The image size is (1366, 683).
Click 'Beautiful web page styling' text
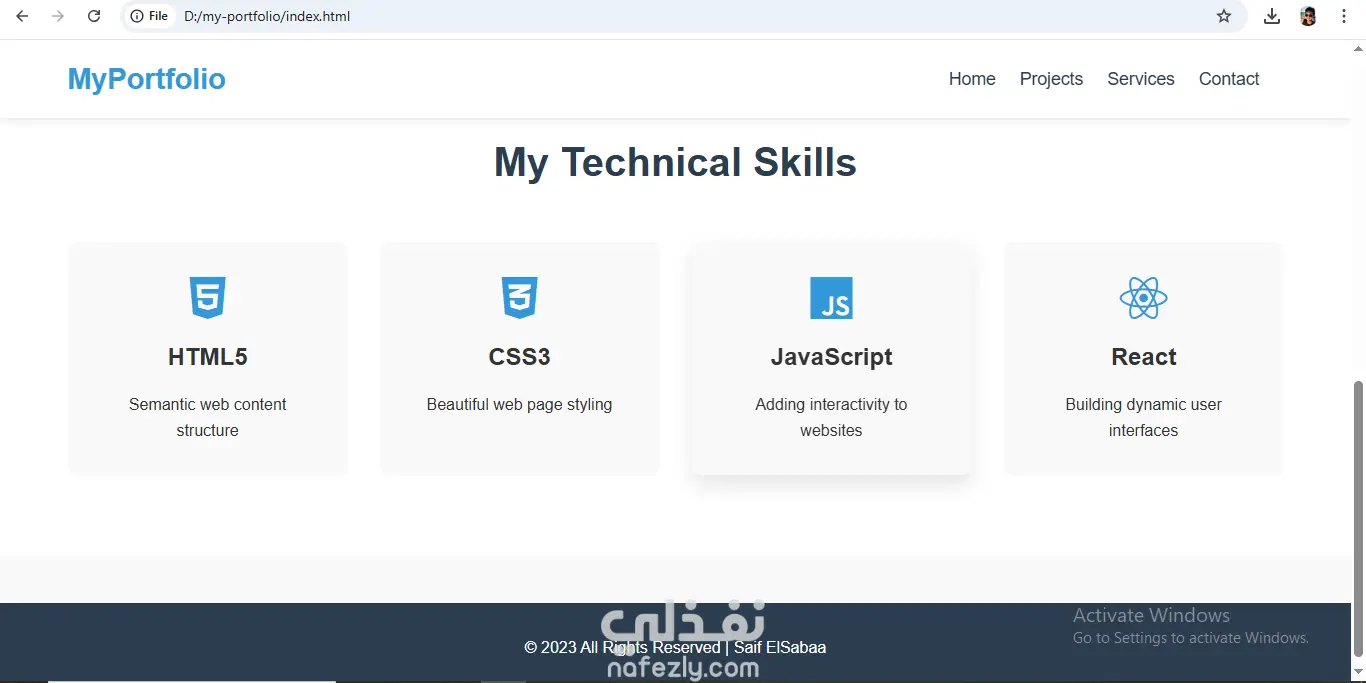click(x=520, y=404)
